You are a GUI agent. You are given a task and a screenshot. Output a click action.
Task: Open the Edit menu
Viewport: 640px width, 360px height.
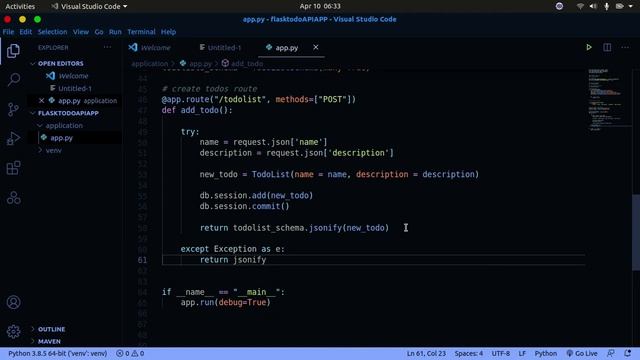click(25, 32)
